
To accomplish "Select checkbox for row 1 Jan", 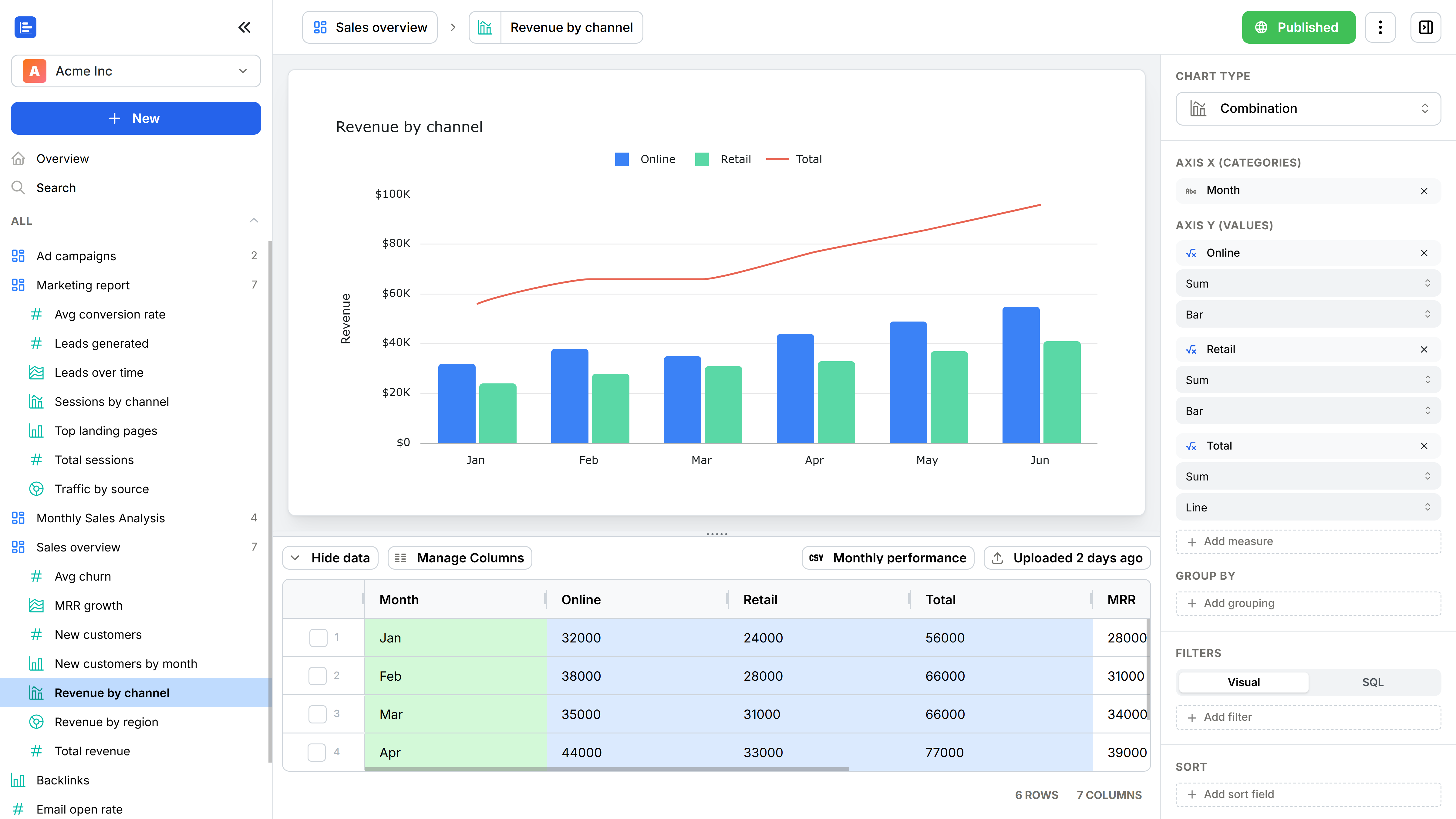I will point(318,638).
